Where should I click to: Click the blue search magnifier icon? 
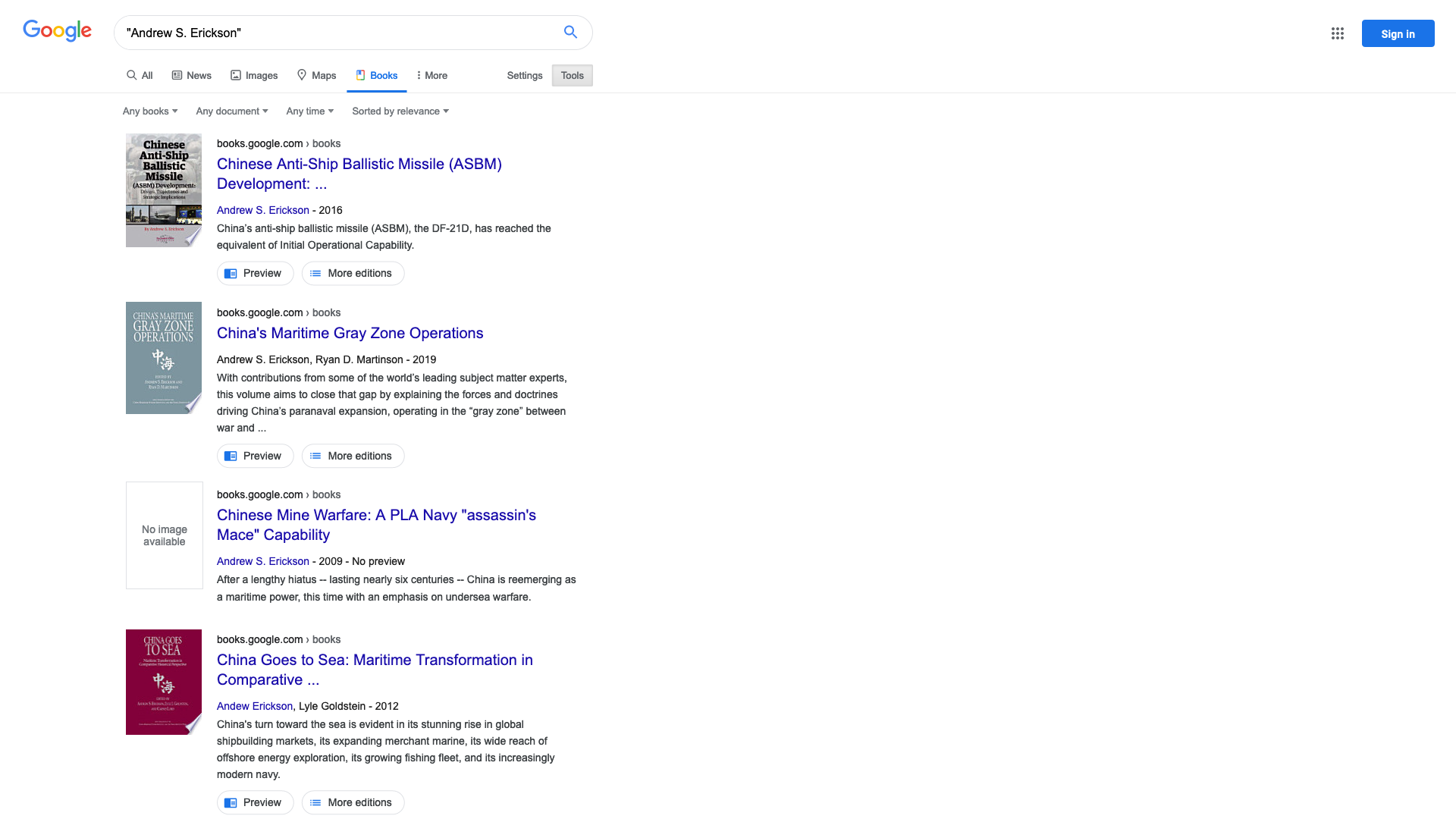[x=570, y=32]
